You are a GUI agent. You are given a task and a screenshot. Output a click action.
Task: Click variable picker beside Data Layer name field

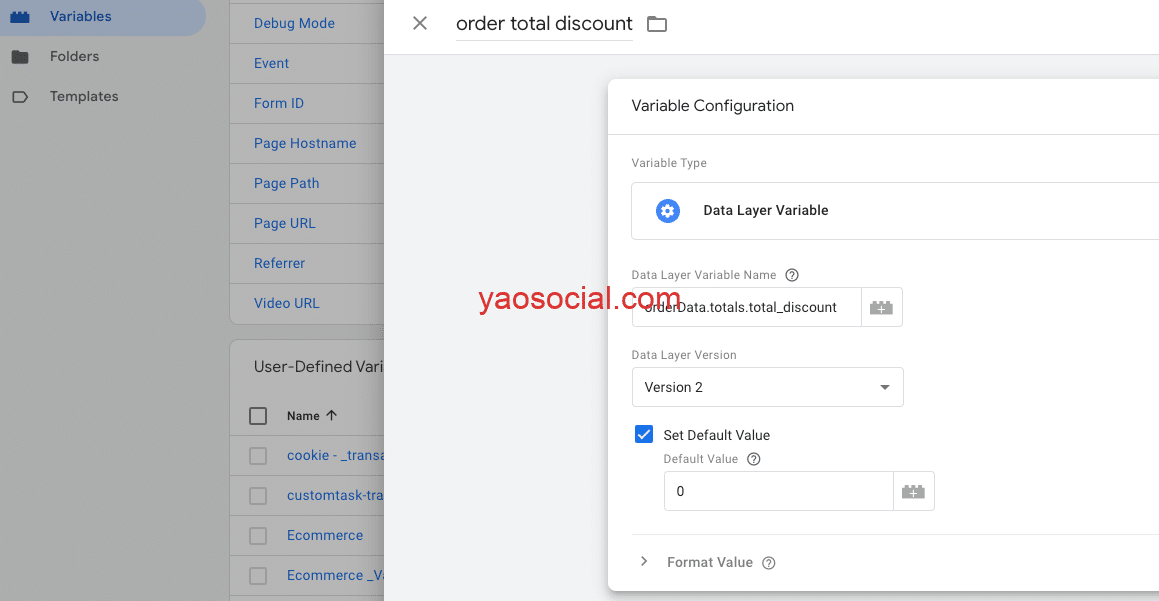881,308
